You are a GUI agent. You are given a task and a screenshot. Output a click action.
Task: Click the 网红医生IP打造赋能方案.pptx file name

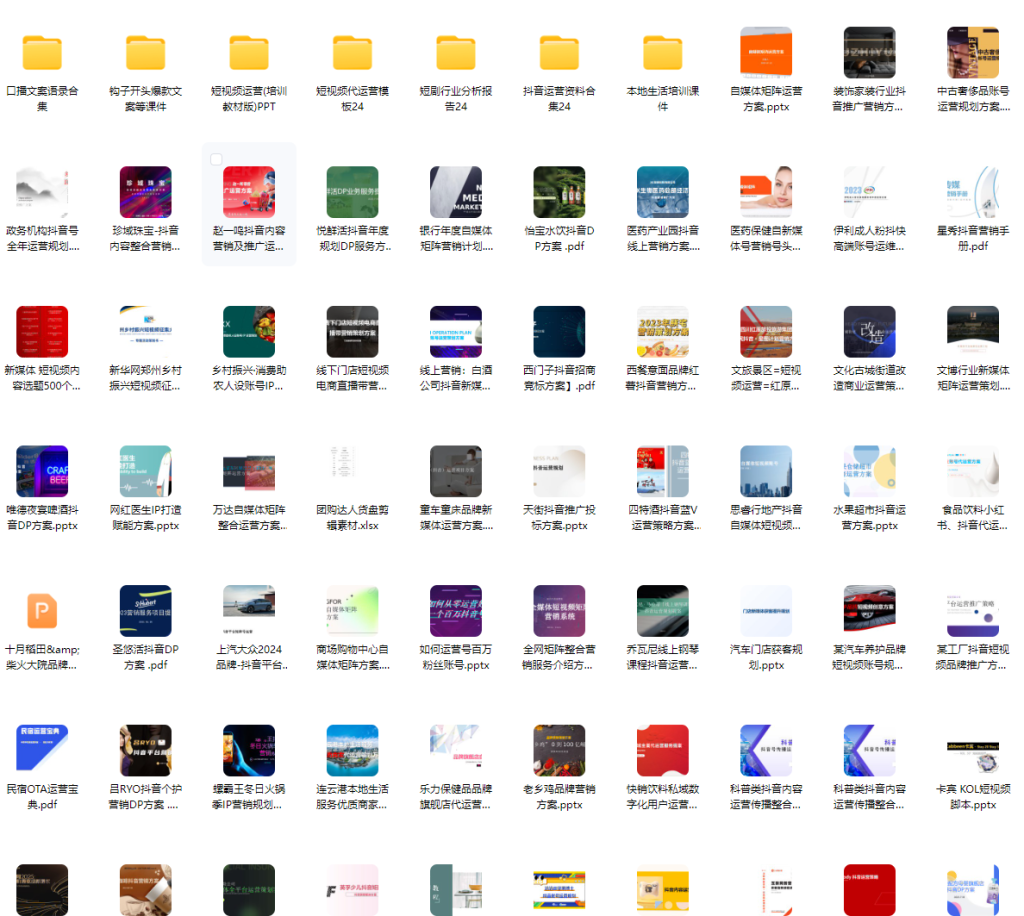[145, 517]
